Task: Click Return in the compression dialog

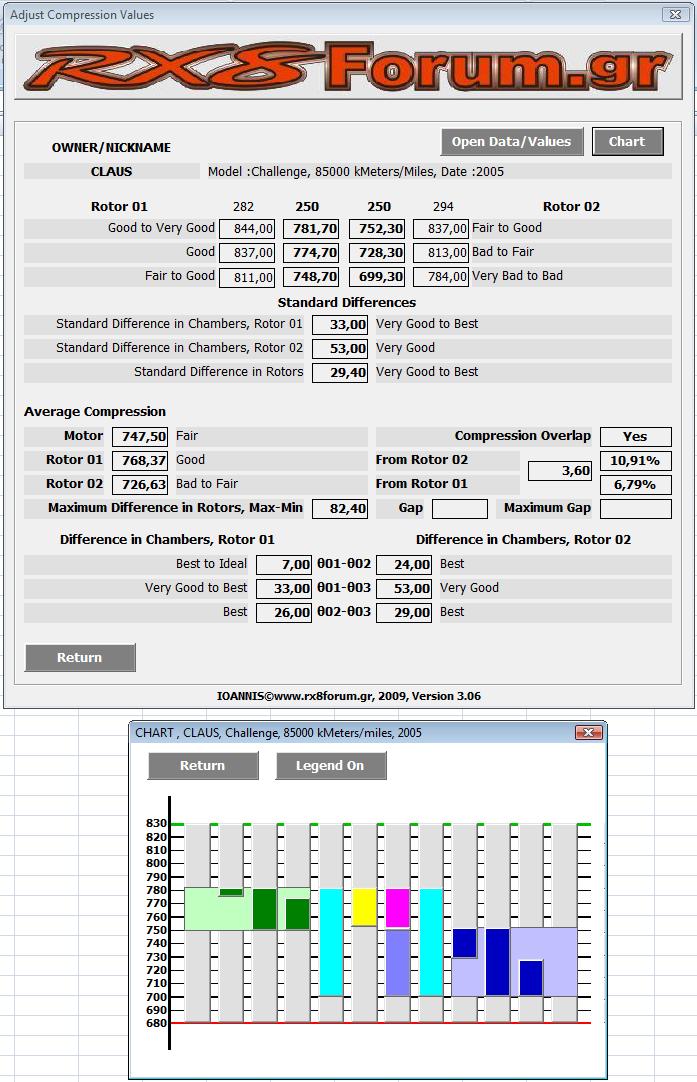Action: (x=79, y=658)
